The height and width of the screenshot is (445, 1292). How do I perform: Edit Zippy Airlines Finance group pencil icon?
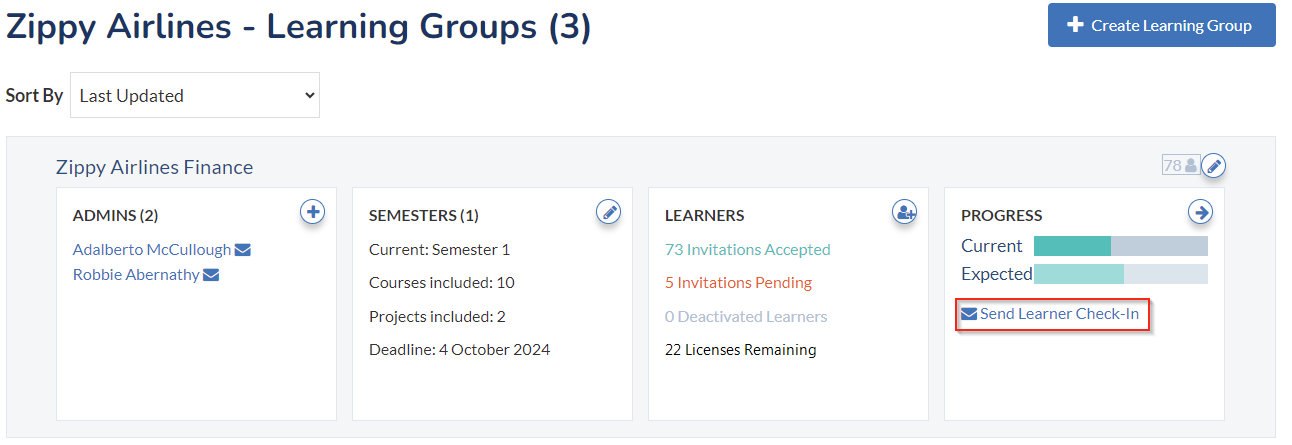(1213, 165)
